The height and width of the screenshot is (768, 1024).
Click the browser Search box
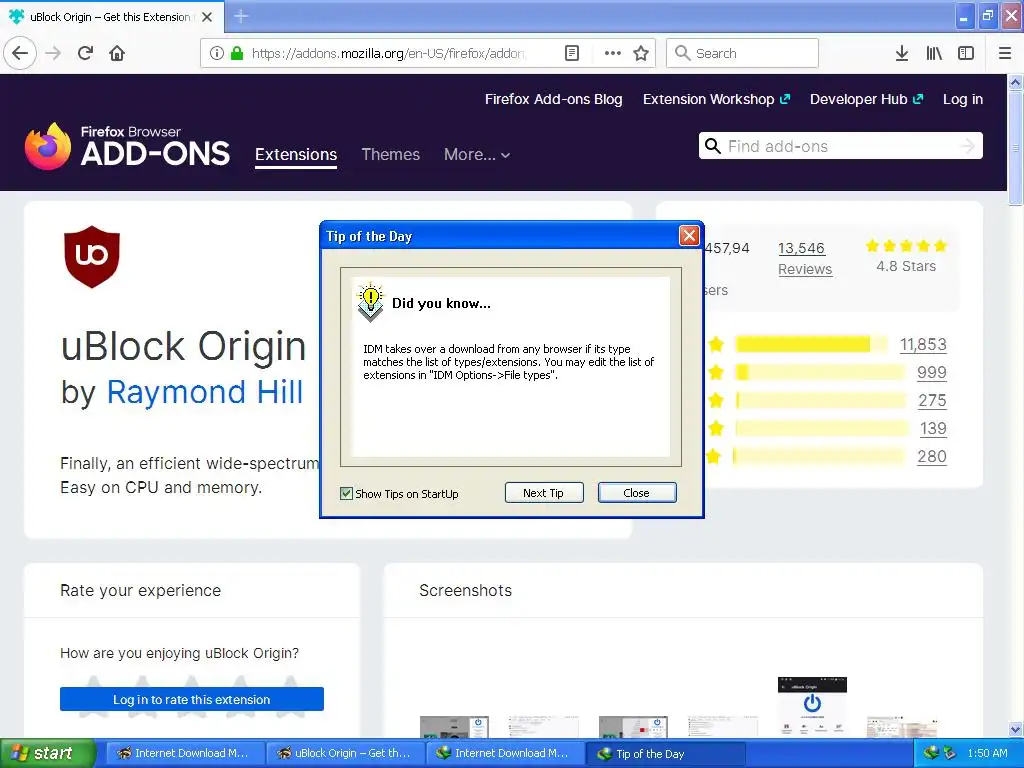click(742, 53)
